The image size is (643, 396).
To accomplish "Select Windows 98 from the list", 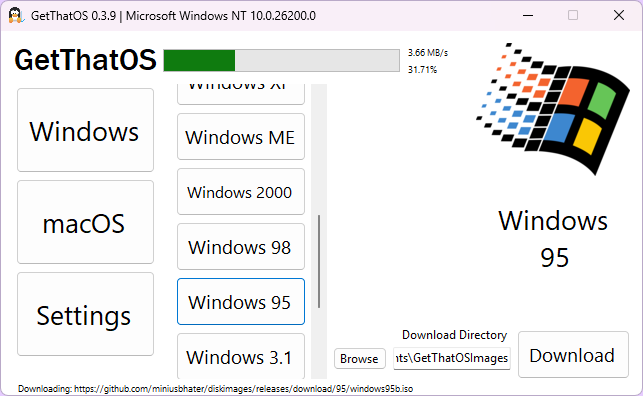I will click(241, 247).
